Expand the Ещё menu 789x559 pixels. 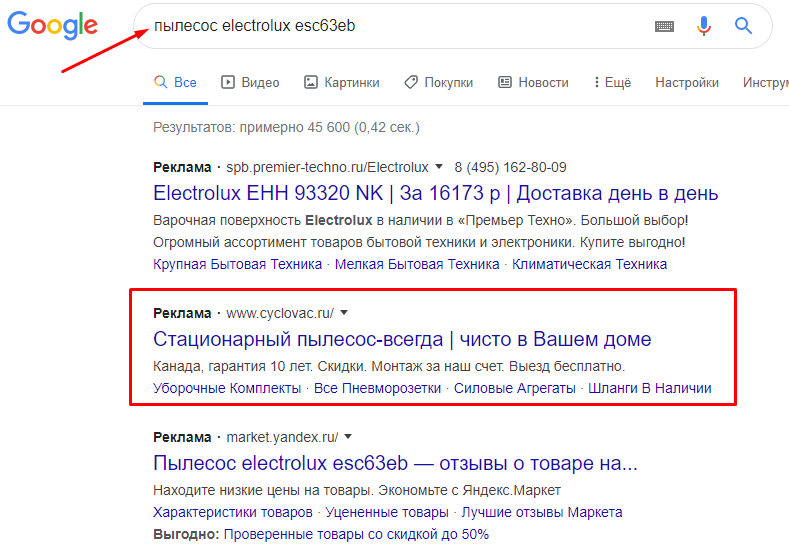(x=612, y=83)
